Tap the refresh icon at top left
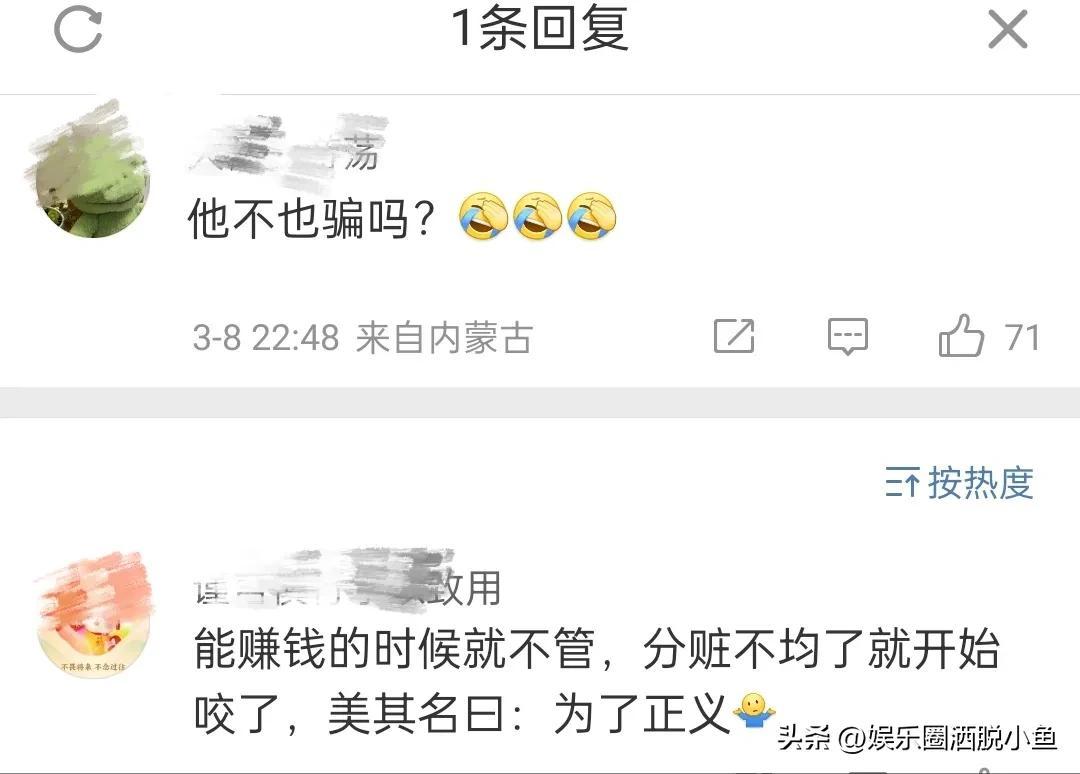Viewport: 1080px width, 774px height. (x=78, y=30)
